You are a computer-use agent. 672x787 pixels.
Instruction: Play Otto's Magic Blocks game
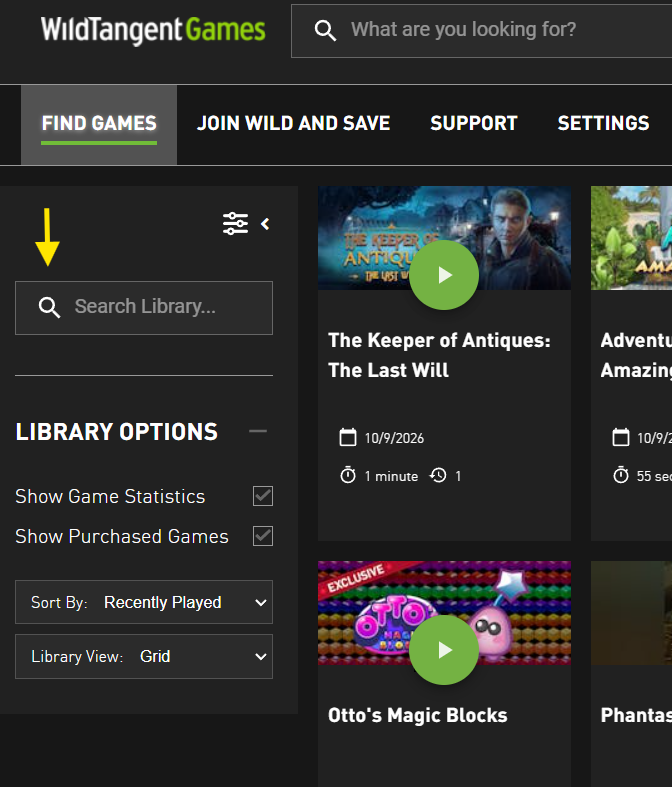click(444, 650)
